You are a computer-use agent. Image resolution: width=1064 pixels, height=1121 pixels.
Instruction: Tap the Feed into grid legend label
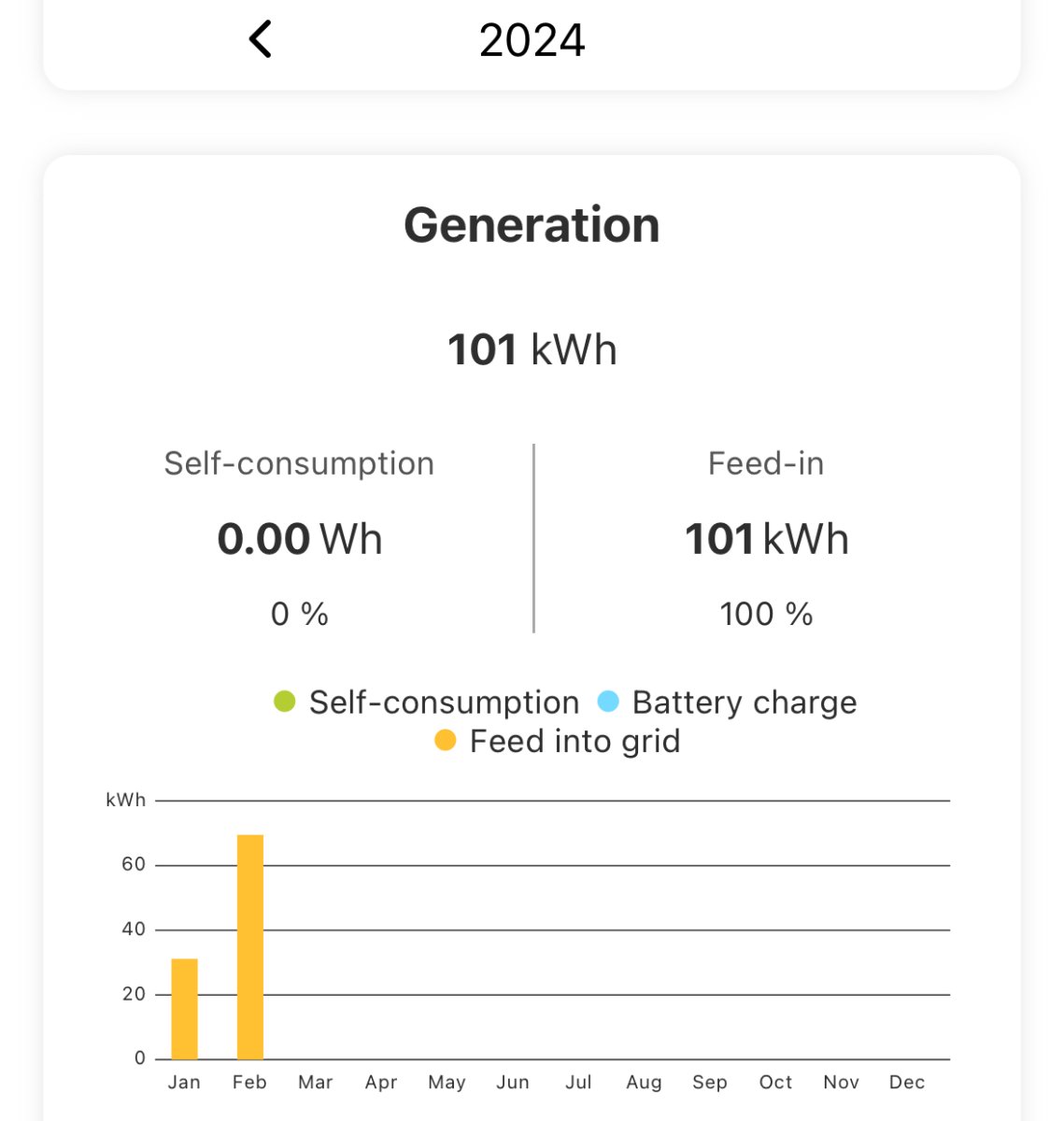tap(575, 742)
